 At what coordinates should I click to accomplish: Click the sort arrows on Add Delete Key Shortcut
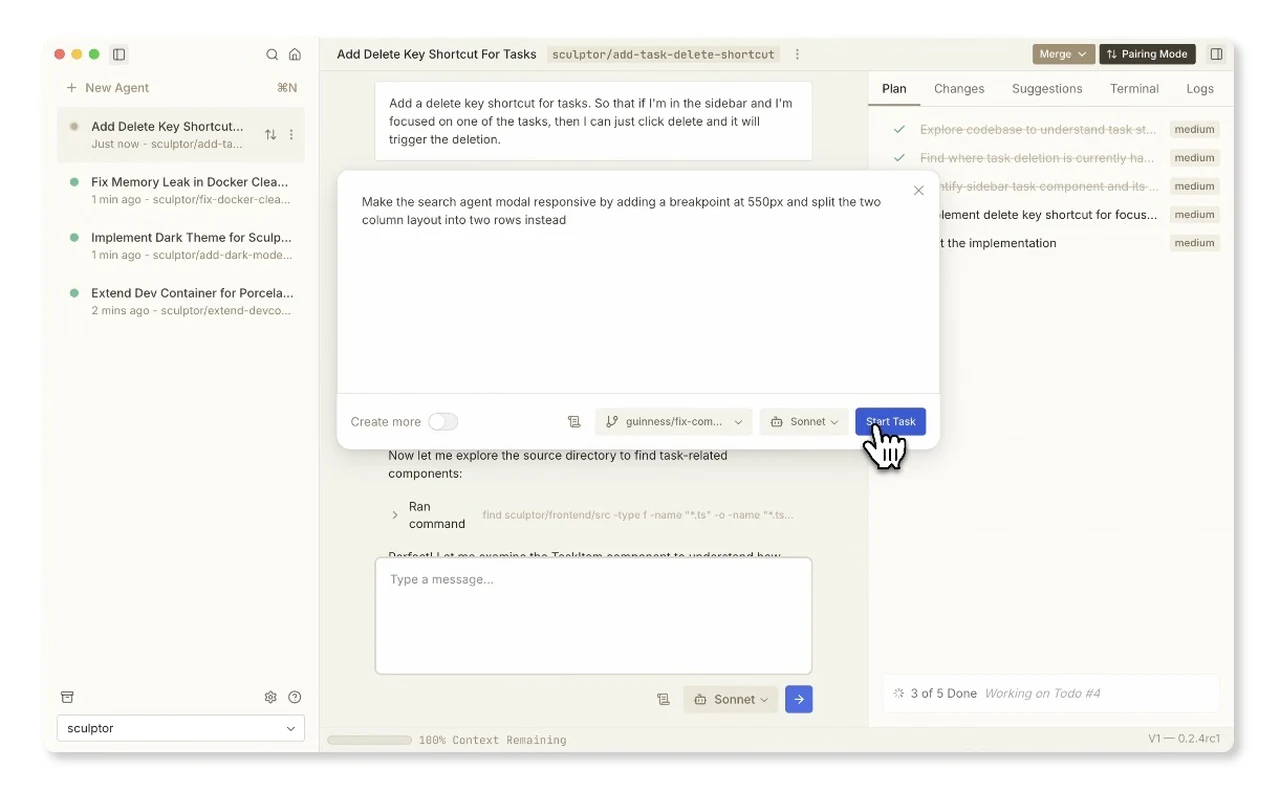tap(268, 134)
